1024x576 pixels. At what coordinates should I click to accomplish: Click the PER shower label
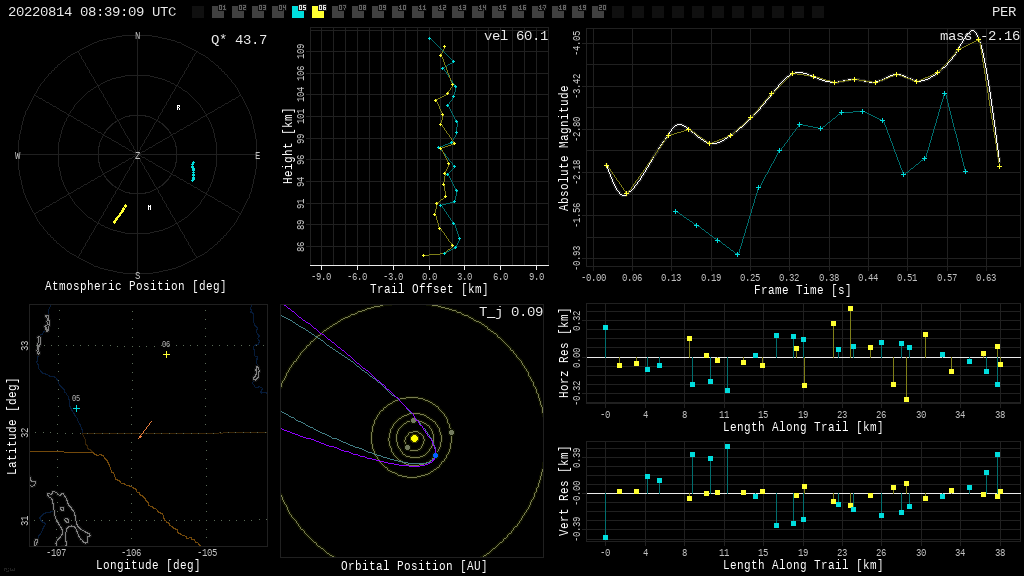(1003, 12)
